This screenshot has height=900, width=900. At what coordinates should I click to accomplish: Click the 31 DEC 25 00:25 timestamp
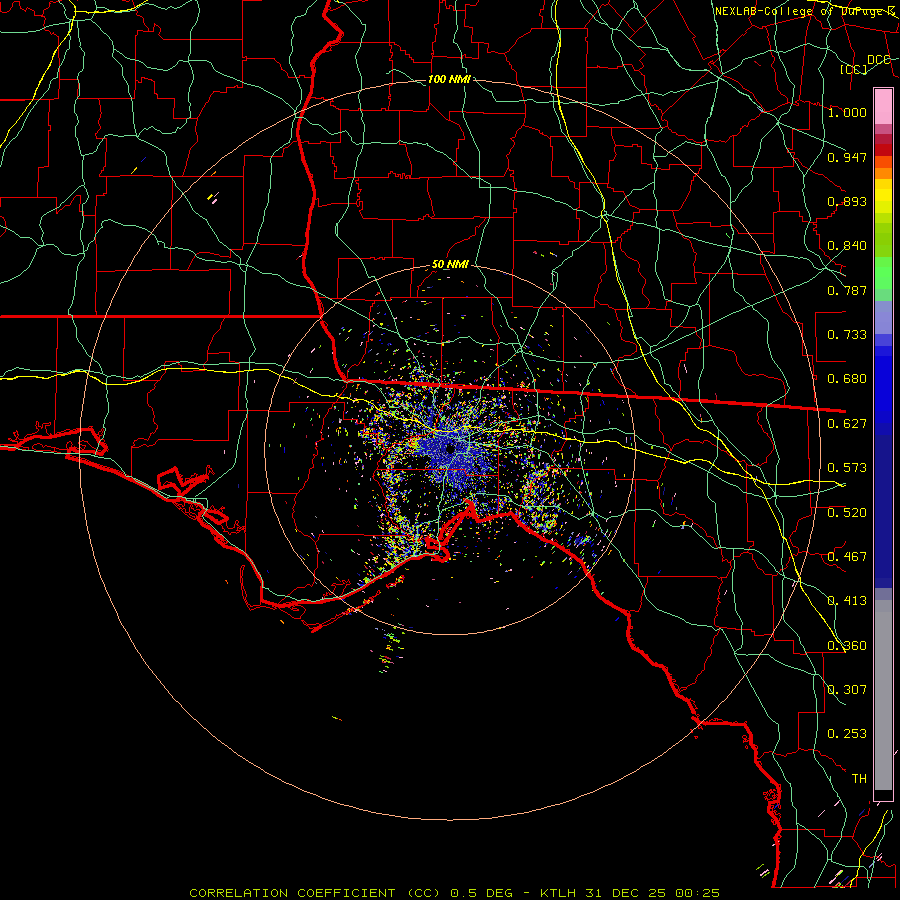click(653, 893)
